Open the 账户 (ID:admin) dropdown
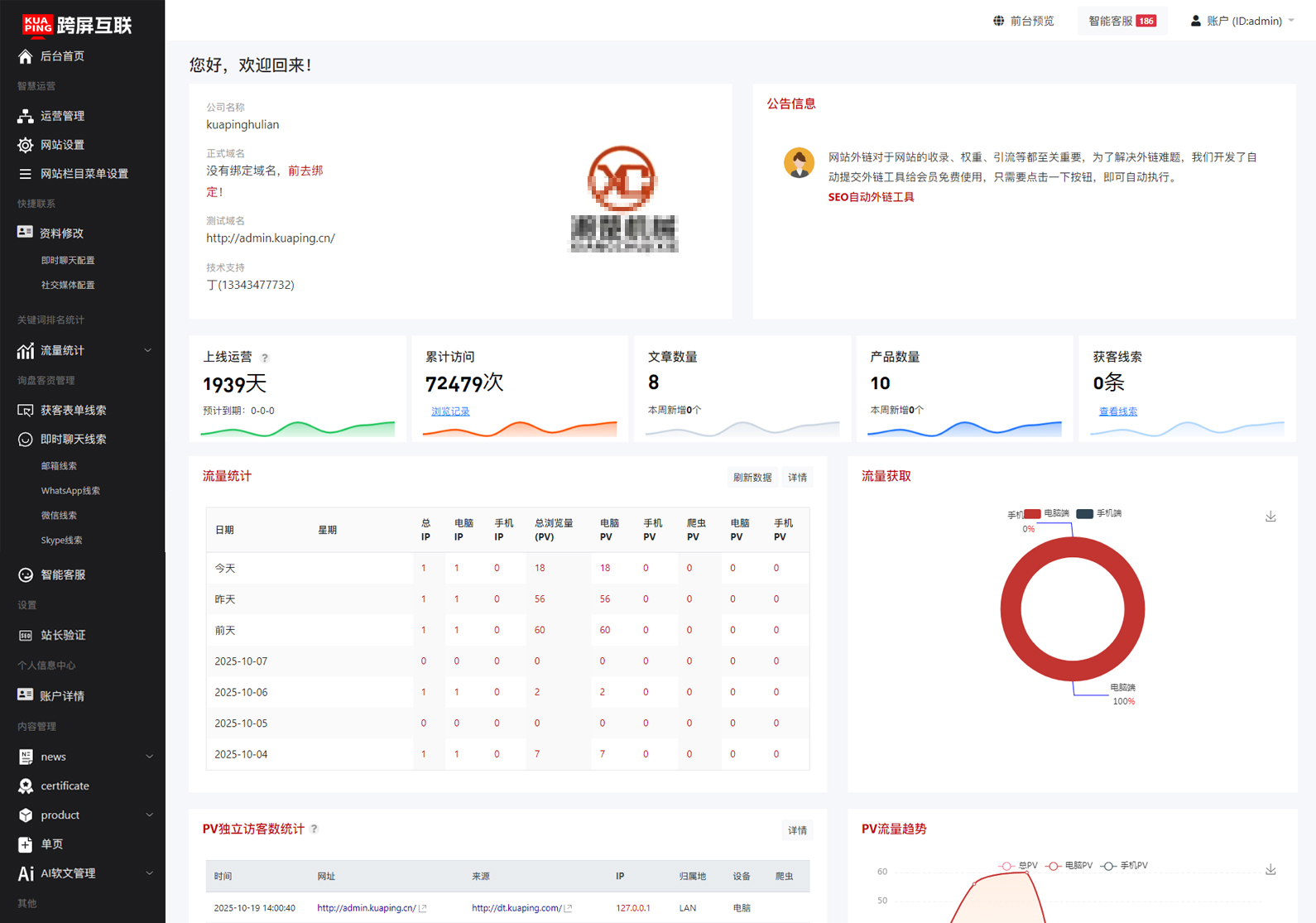This screenshot has height=923, width=1316. pyautogui.click(x=1242, y=21)
